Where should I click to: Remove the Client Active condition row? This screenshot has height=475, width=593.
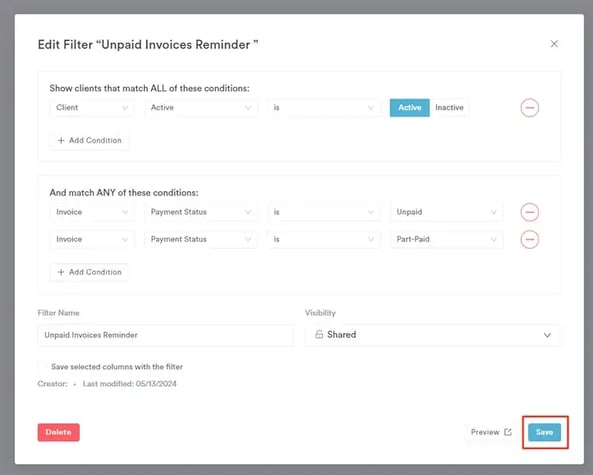pos(529,108)
